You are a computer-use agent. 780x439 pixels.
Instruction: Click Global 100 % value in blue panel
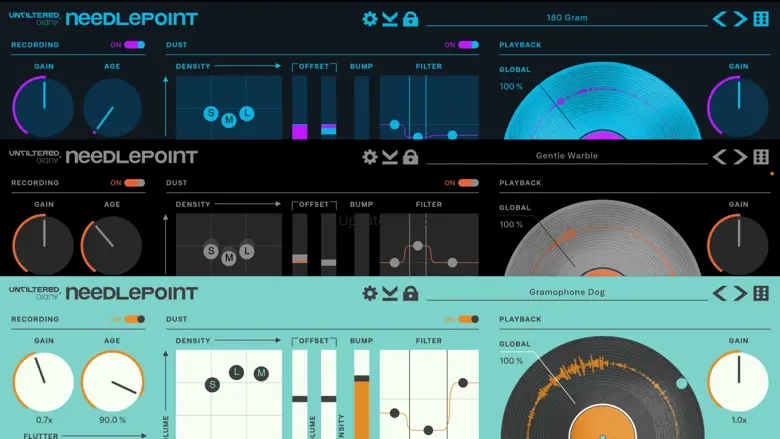pos(511,87)
